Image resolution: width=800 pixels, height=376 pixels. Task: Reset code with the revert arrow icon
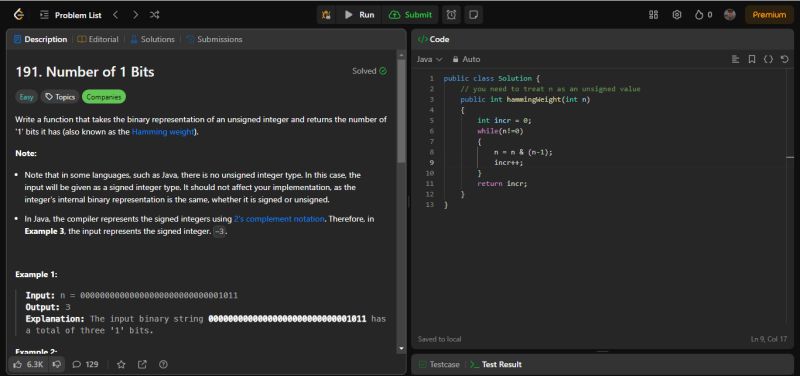click(785, 59)
